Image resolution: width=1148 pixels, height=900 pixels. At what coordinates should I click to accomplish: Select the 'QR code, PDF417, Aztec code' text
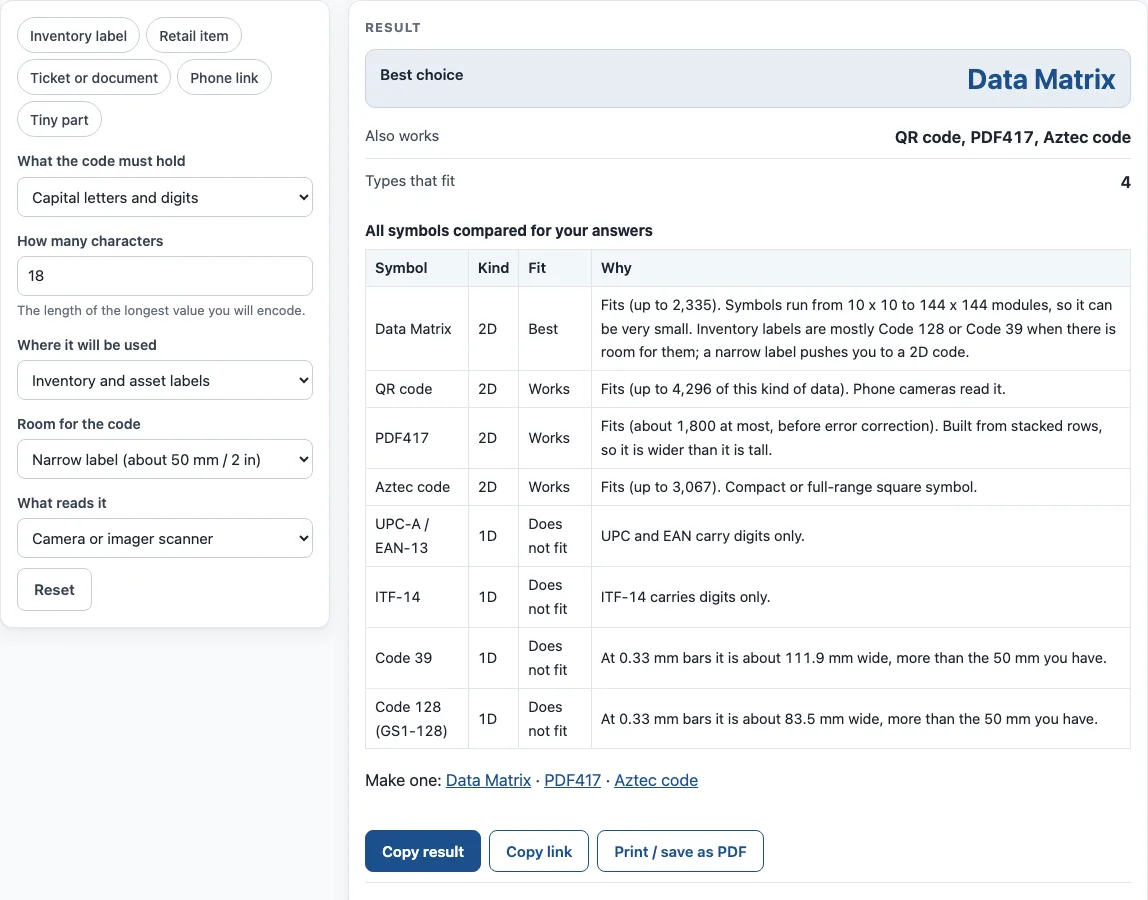[x=1013, y=137]
